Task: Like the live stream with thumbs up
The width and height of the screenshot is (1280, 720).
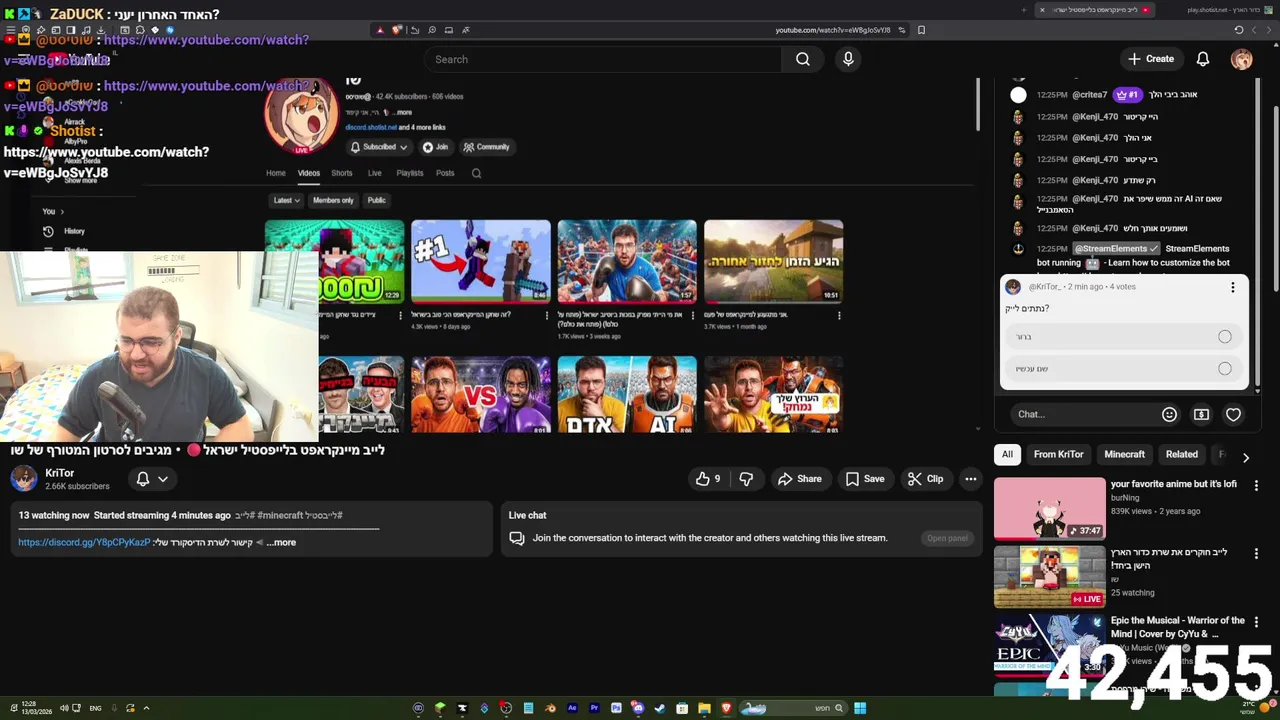Action: (x=709, y=479)
